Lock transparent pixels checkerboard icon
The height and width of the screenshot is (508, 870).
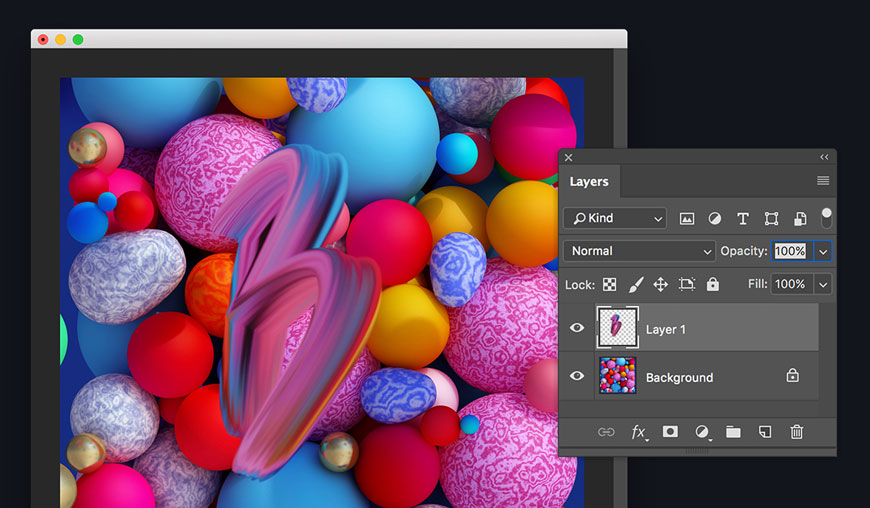[609, 285]
